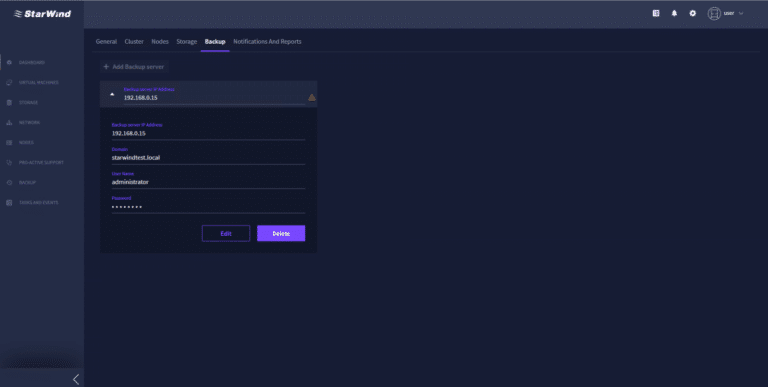The height and width of the screenshot is (387, 768).
Task: Go to Network in the sidebar
Action: [29, 122]
